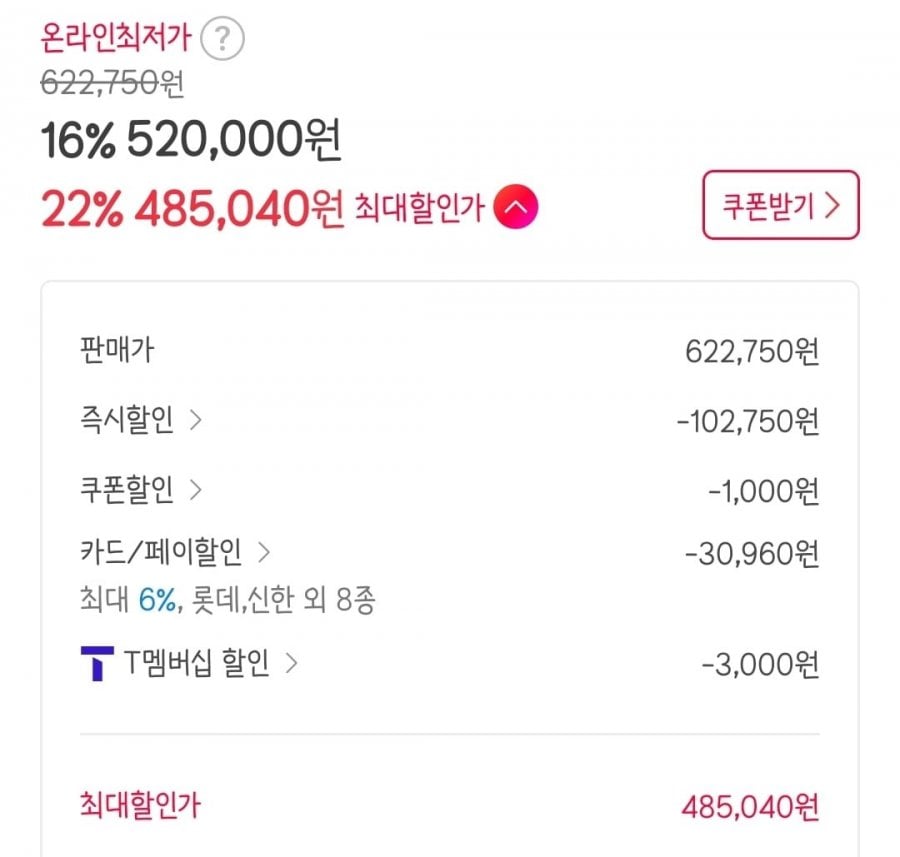Viewport: 900px width, 857px height.
Task: Click the T membership logo icon
Action: coord(96,664)
